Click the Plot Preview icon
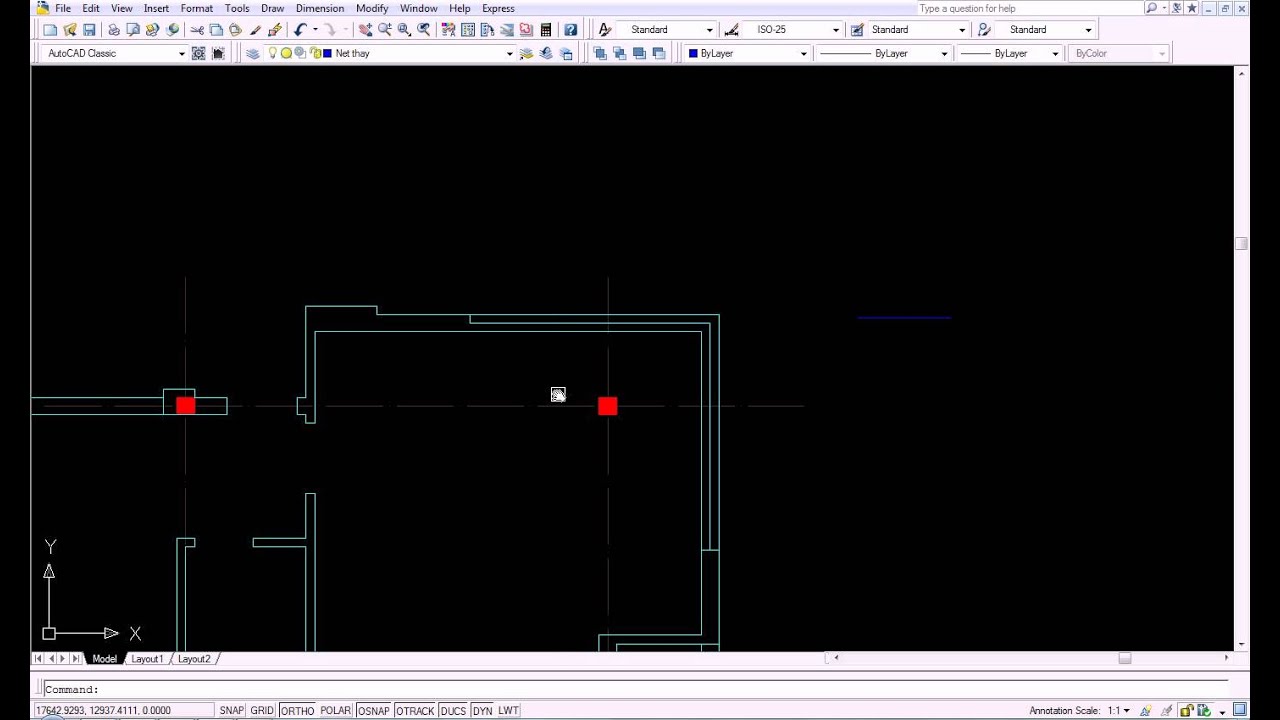 click(133, 30)
